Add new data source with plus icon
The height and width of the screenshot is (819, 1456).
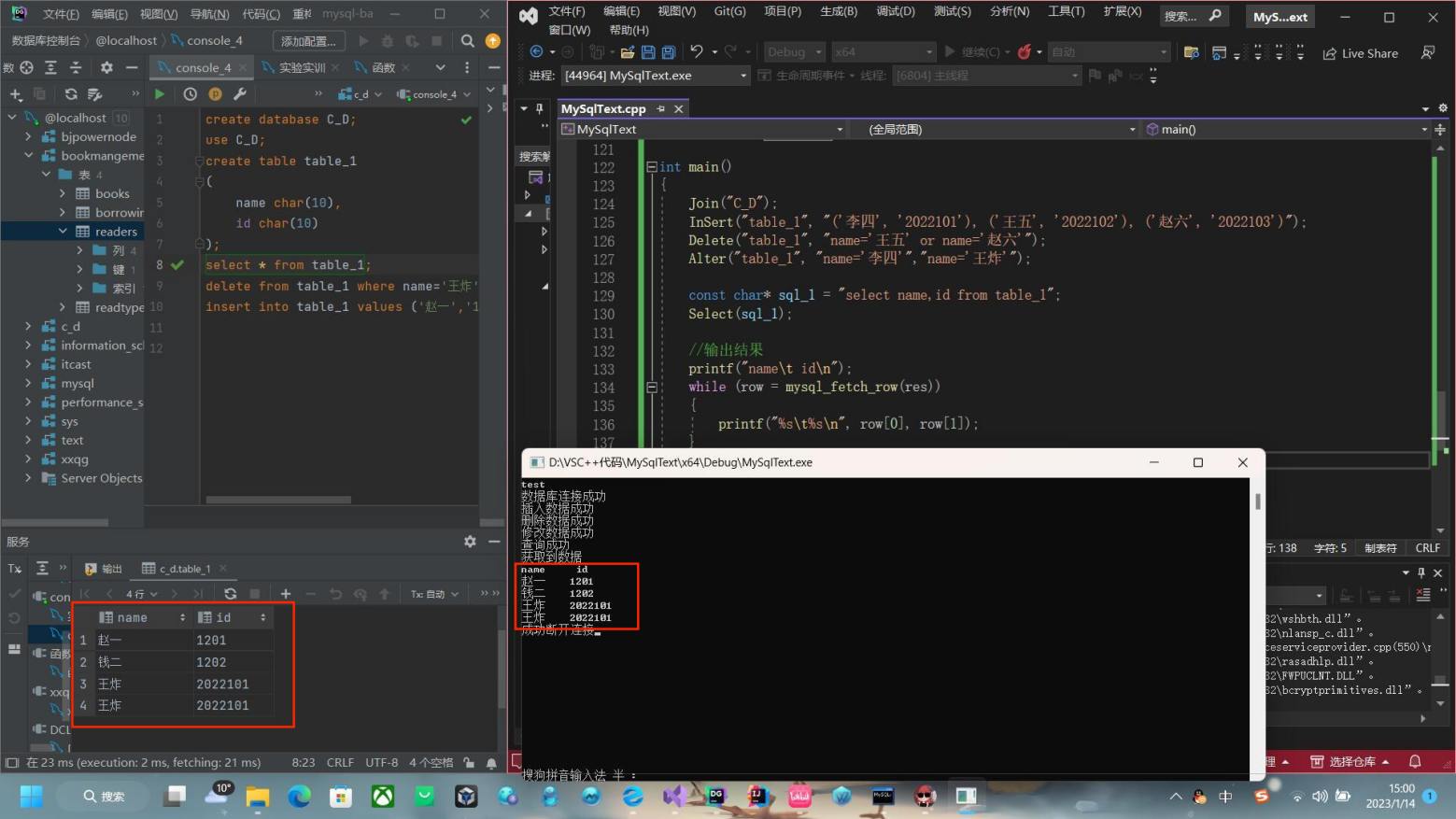pos(15,94)
